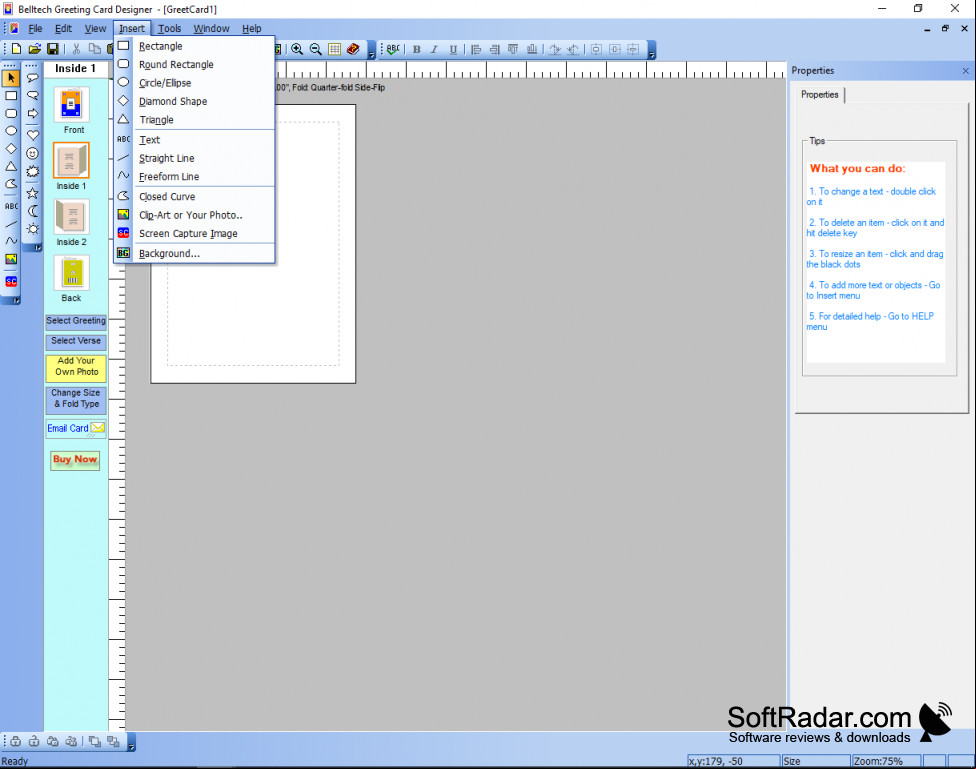This screenshot has width=976, height=769.
Task: Pick the ellipse tool in left toolbox
Action: (x=11, y=131)
